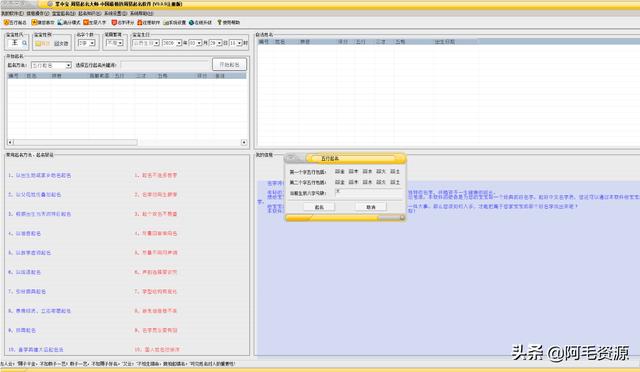Viewport: 640px width, 372px height.
Task: Check 金 for the first character
Action: coord(340,172)
